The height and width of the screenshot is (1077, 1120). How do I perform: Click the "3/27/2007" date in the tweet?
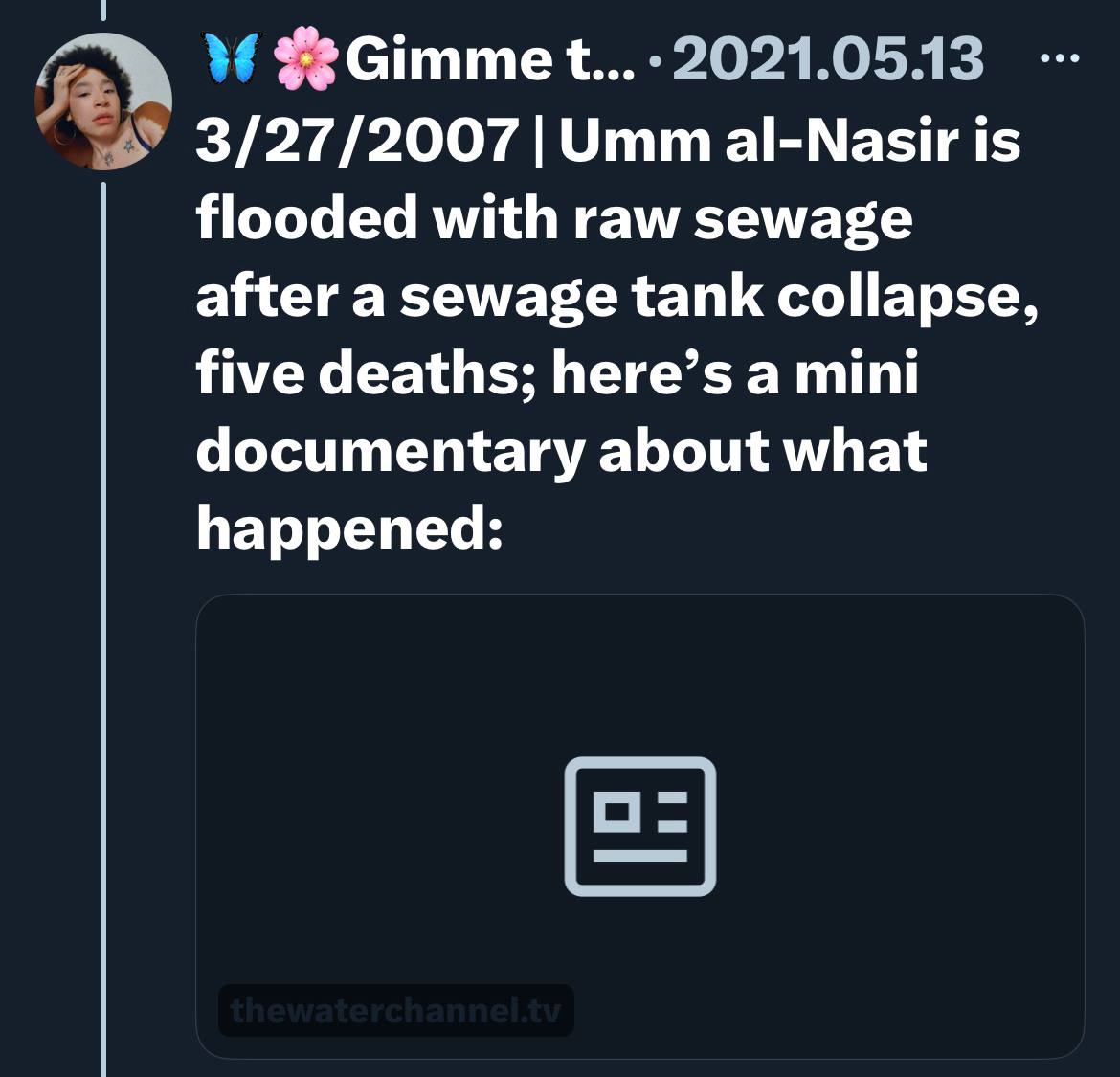[x=354, y=141]
